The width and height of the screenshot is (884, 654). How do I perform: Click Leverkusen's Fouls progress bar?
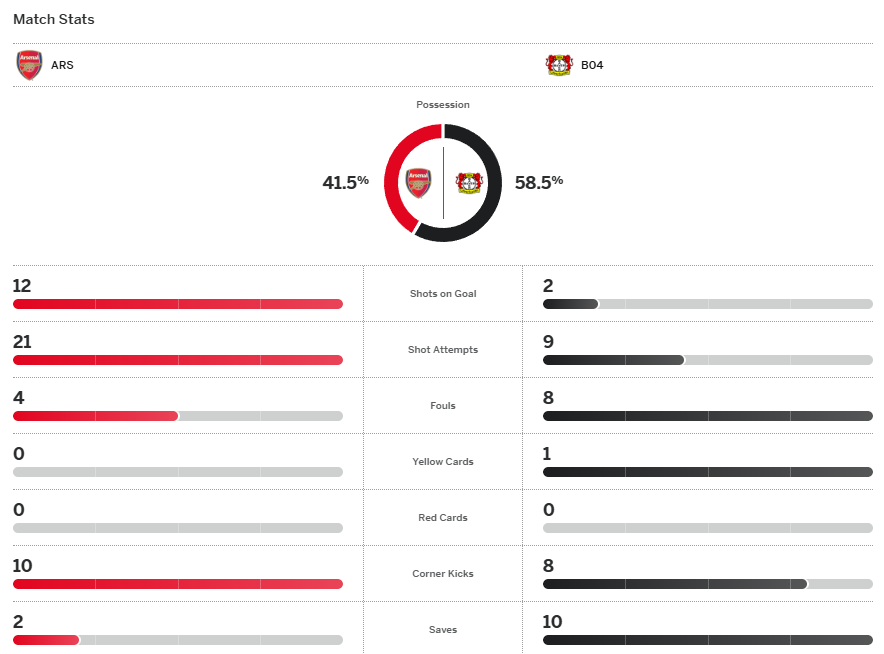[x=707, y=416]
